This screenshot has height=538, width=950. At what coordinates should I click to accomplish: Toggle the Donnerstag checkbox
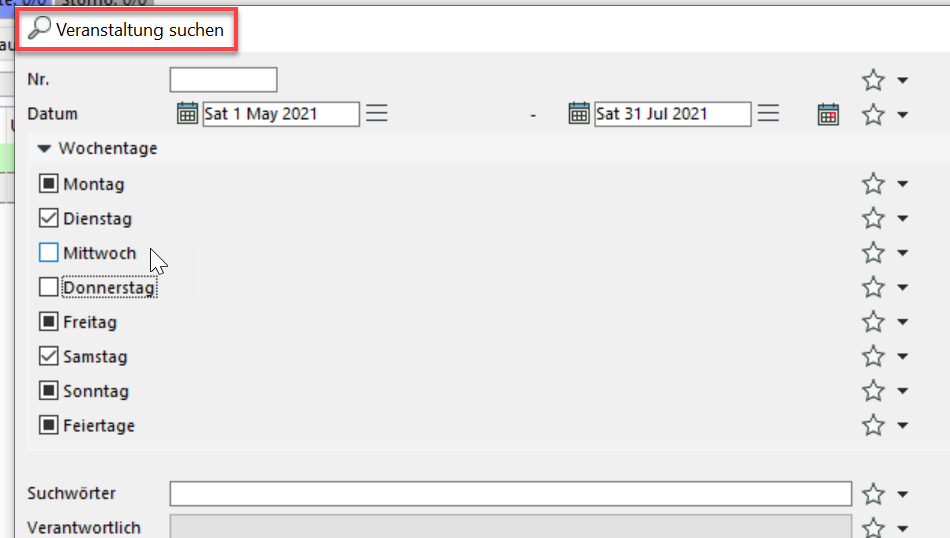[48, 287]
